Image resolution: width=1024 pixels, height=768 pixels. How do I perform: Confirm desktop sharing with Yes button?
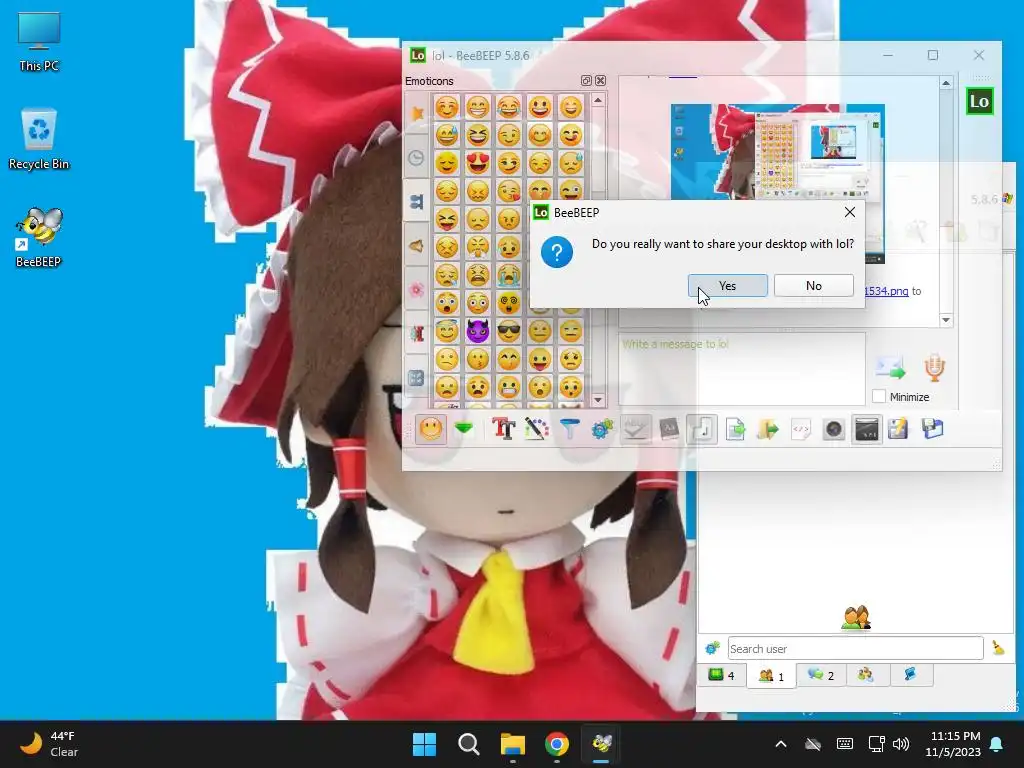click(728, 285)
